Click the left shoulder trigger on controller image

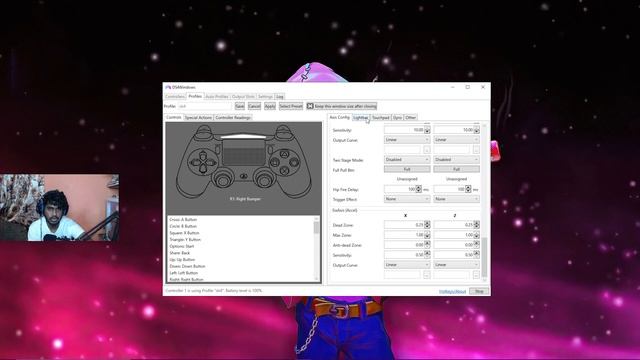pos(204,130)
